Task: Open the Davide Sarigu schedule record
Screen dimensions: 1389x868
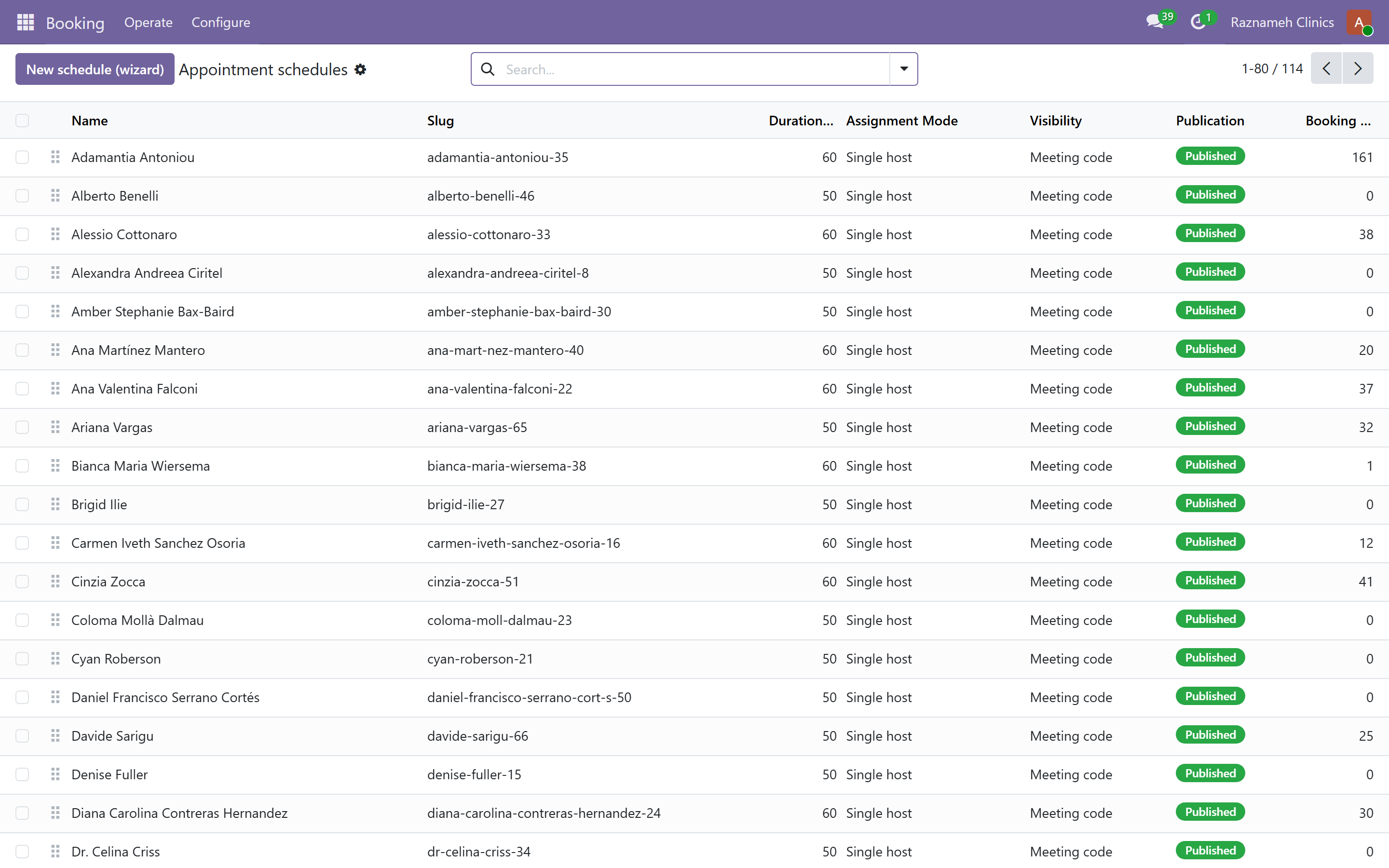Action: click(x=112, y=736)
